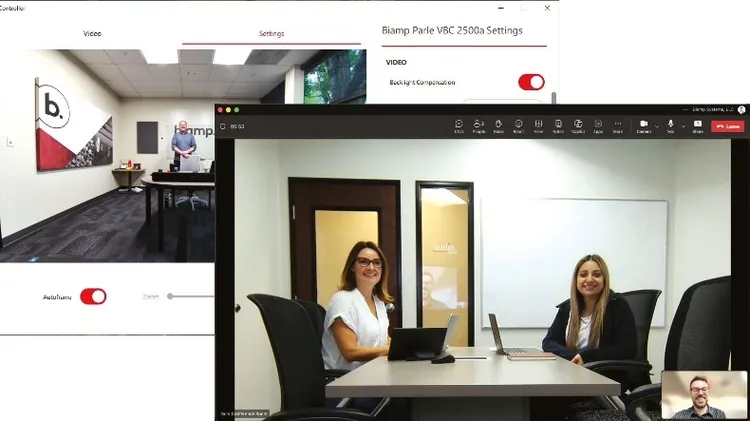Screen dimensions: 750x421
Task: Open the Chat panel in Teams
Action: (458, 126)
